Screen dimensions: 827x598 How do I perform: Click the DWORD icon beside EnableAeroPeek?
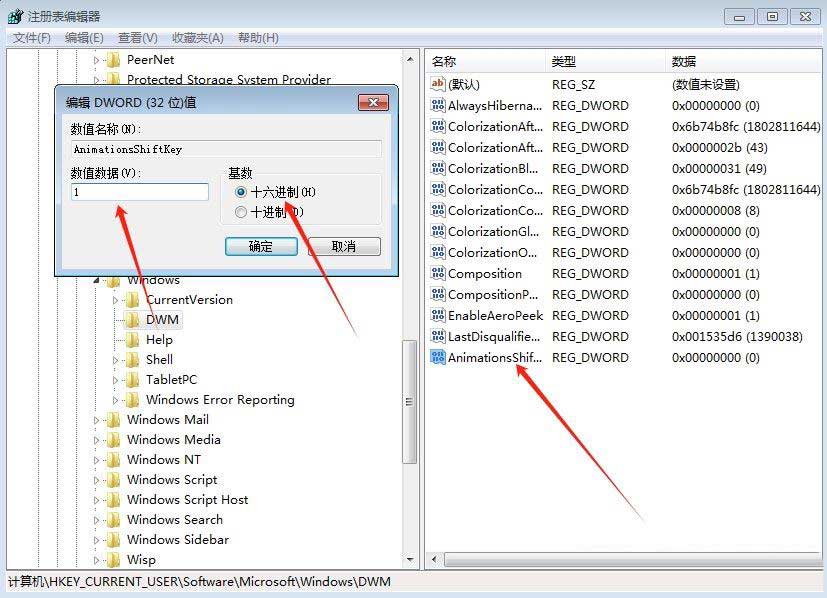[x=438, y=315]
